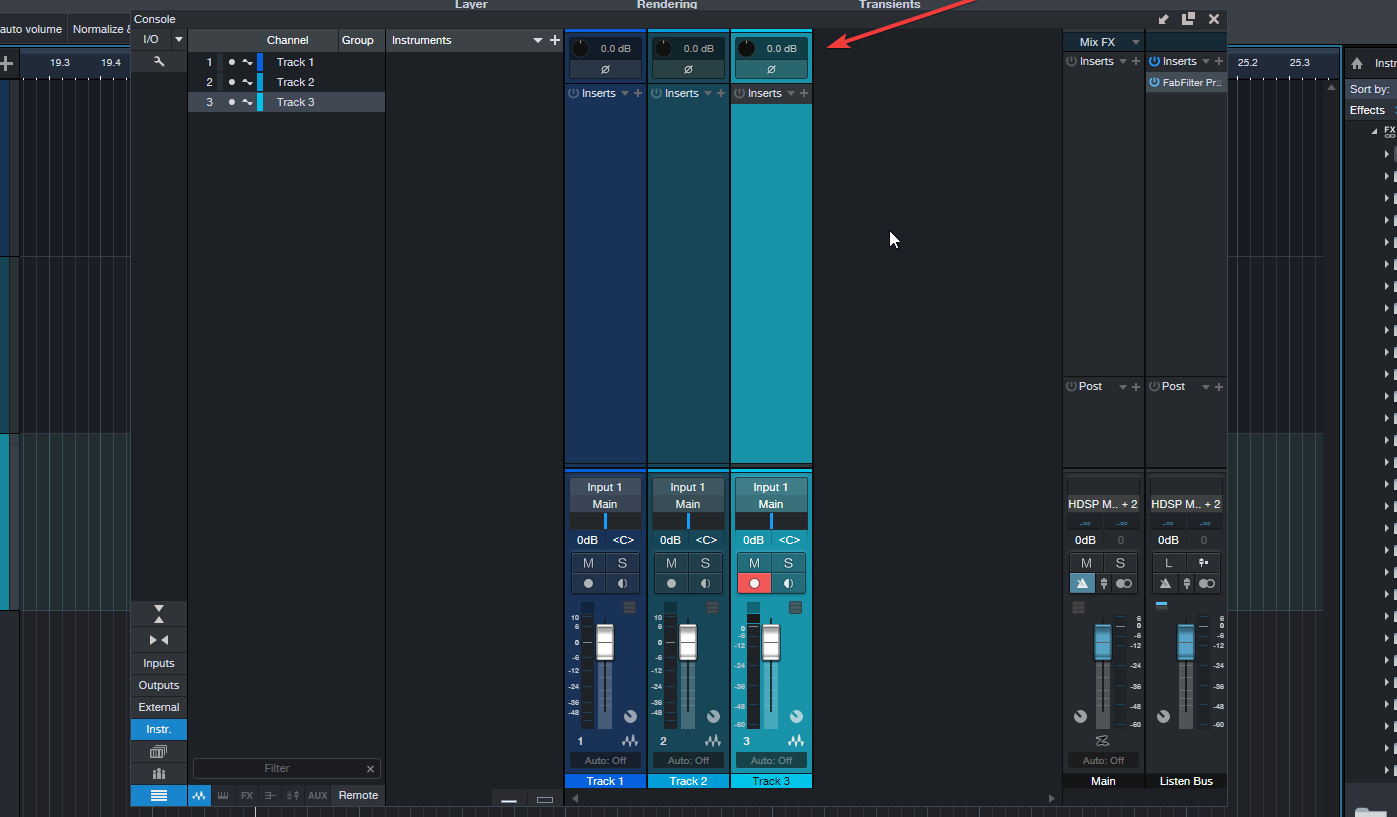
Task: Show the scenes panel icon
Action: coord(158,752)
